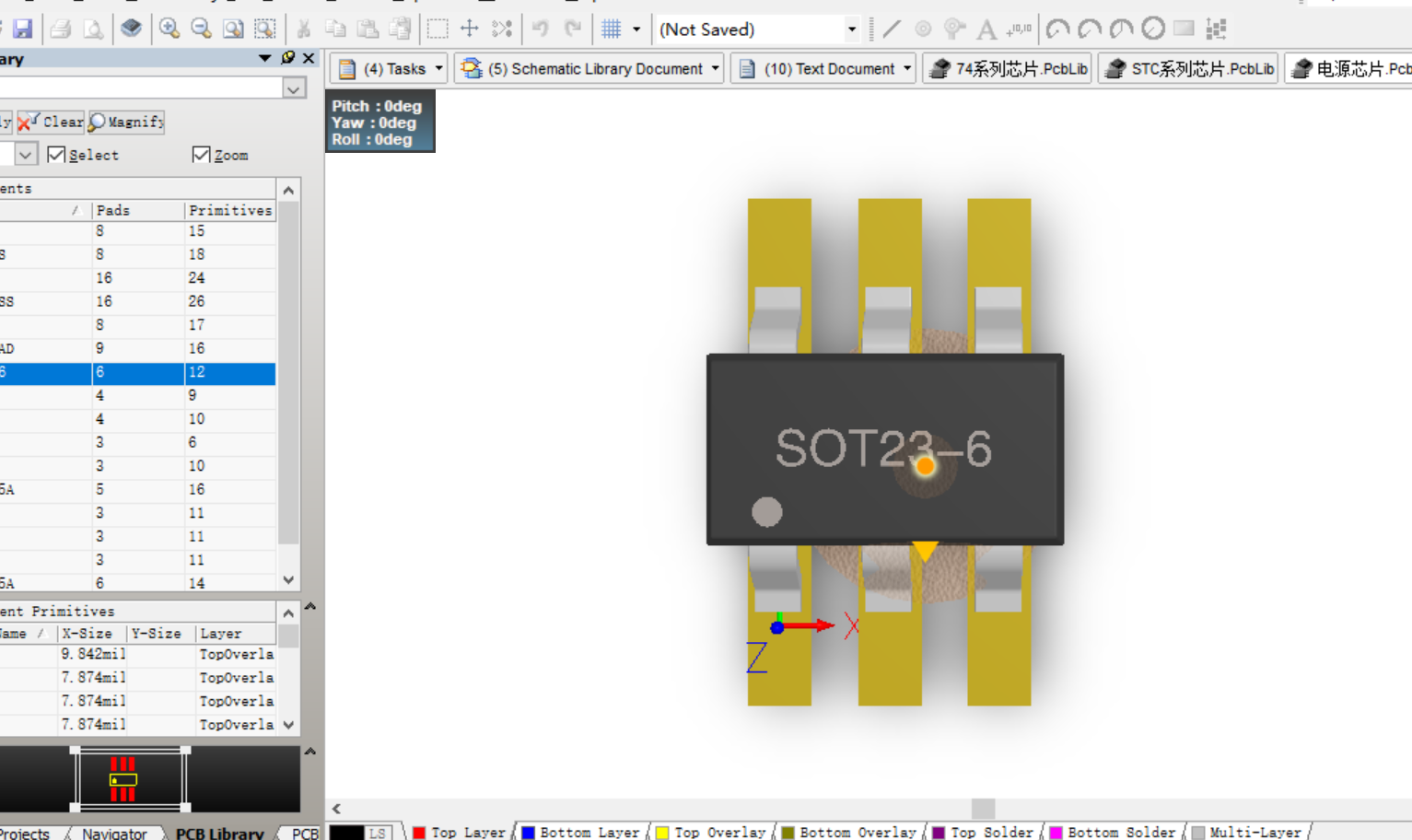The height and width of the screenshot is (840, 1412).
Task: Collapse the footprint preview section arrow
Action: coord(310,752)
